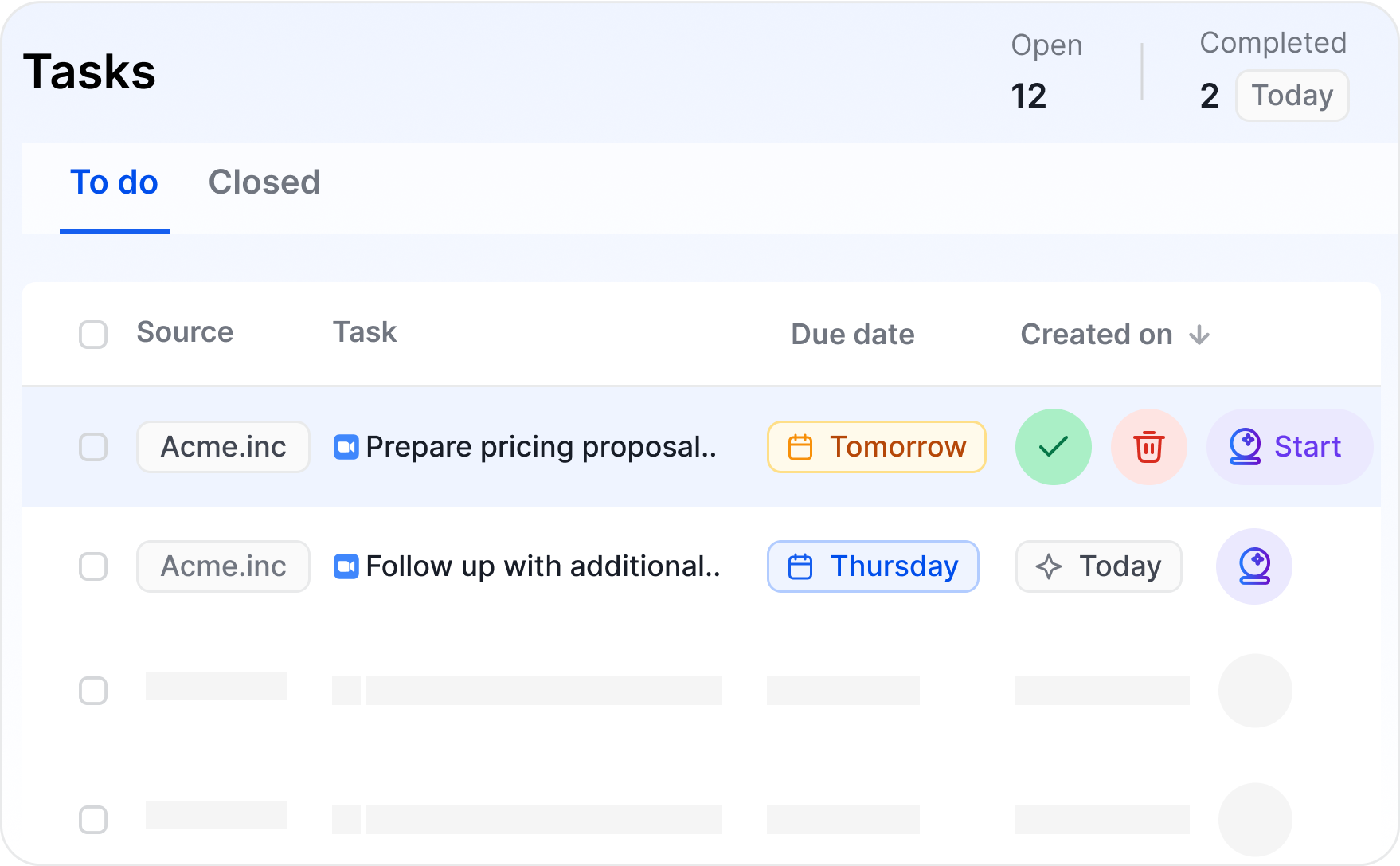The width and height of the screenshot is (1400, 866).
Task: Mark pricing proposal task as complete
Action: 1053,447
